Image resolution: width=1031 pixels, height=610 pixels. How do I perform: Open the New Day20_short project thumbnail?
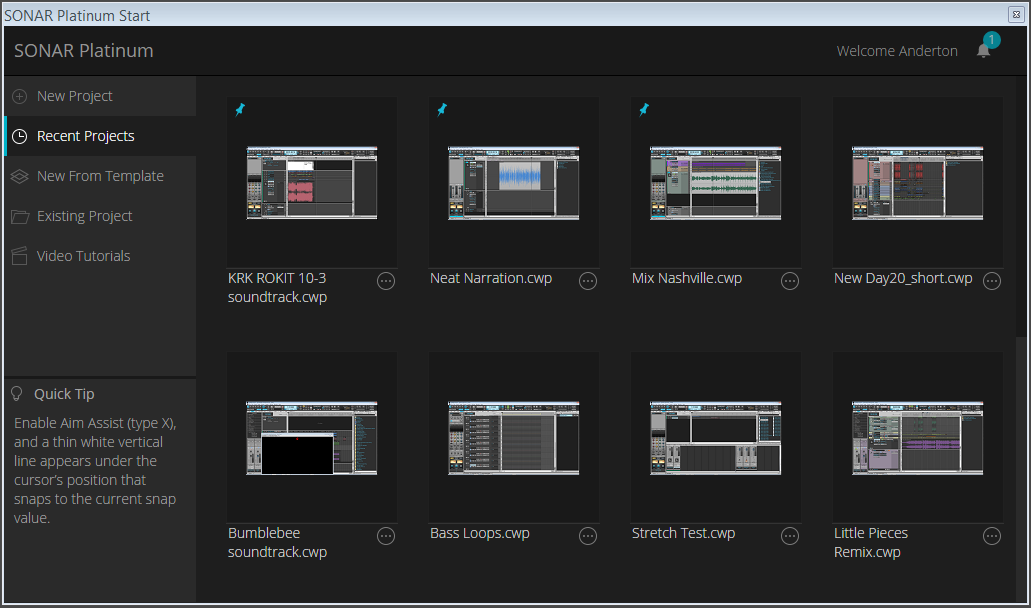tap(917, 183)
